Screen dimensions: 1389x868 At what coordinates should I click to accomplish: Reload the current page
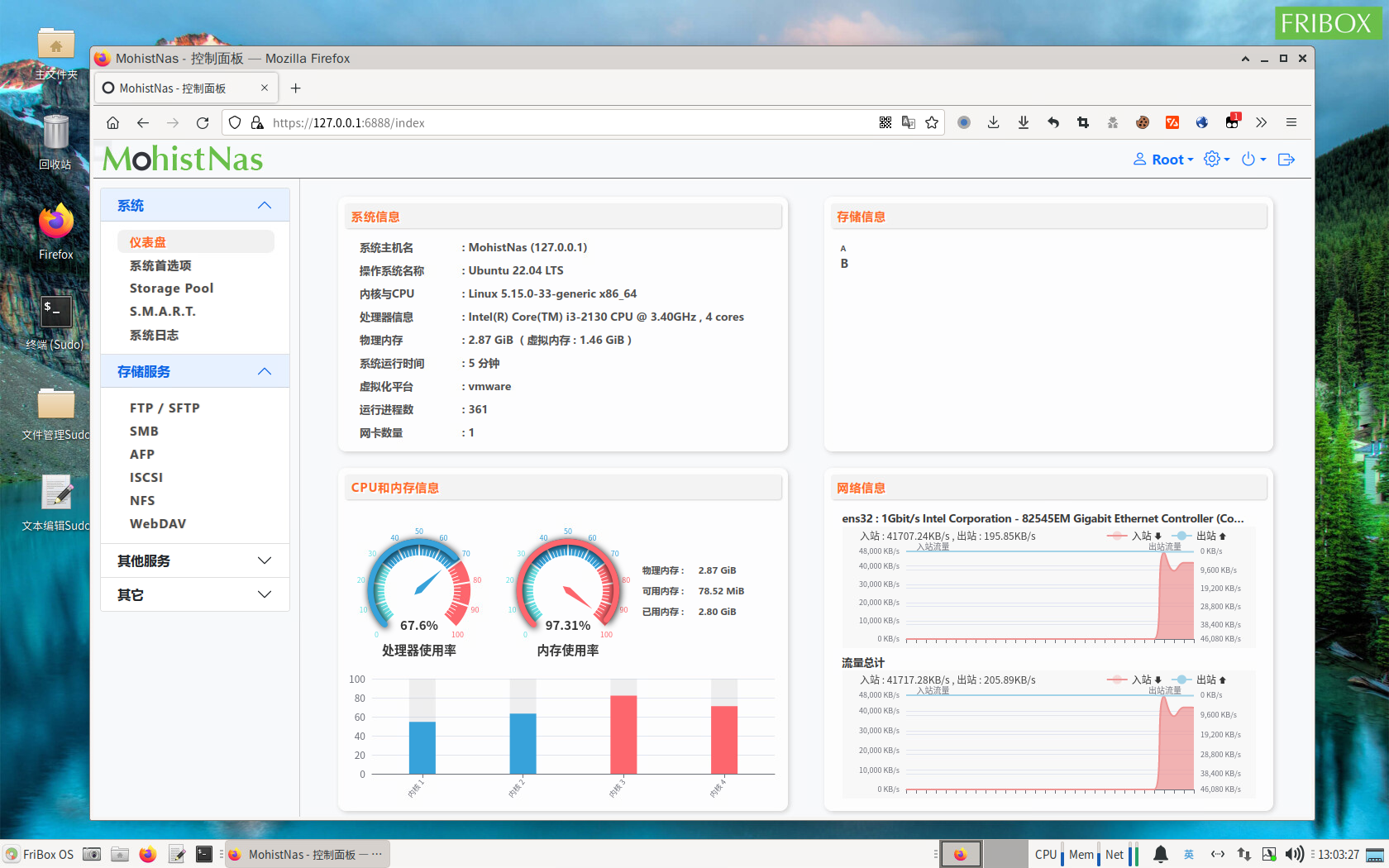[x=203, y=122]
